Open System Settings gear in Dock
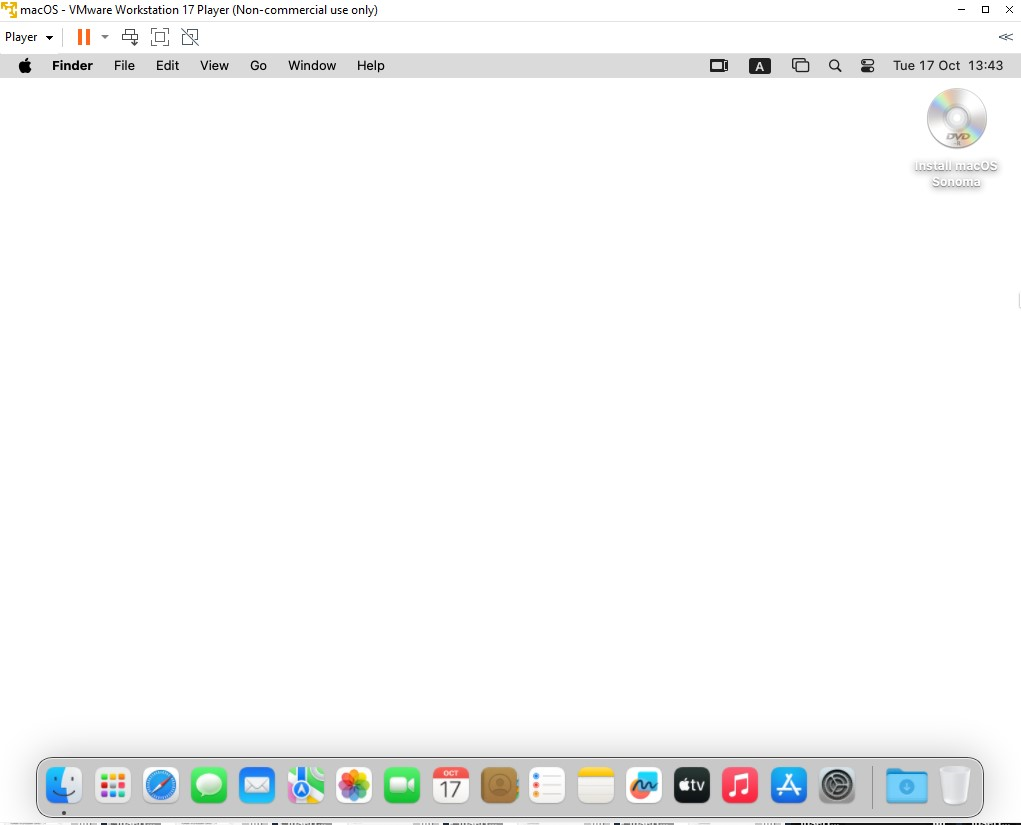 coord(837,786)
